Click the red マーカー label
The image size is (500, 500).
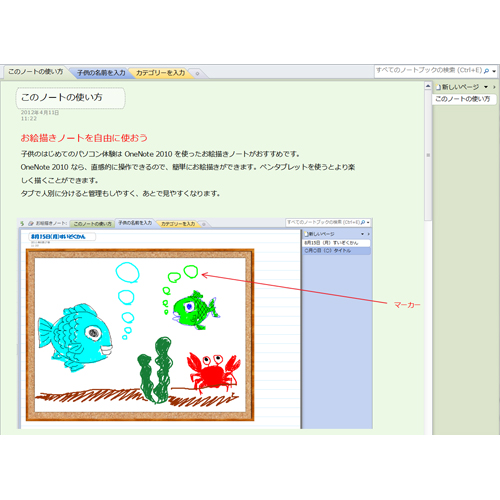(x=407, y=305)
